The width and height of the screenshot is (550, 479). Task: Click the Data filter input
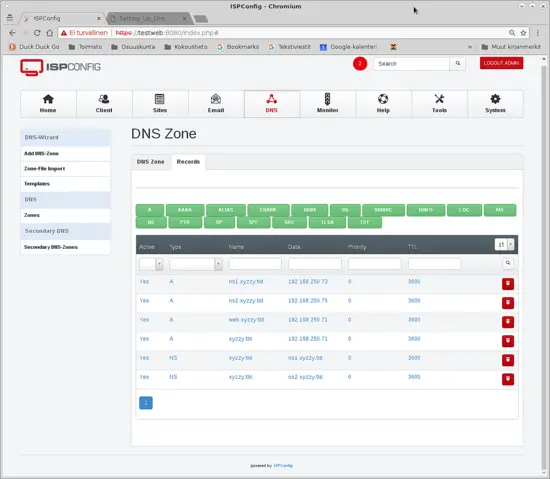(x=315, y=264)
